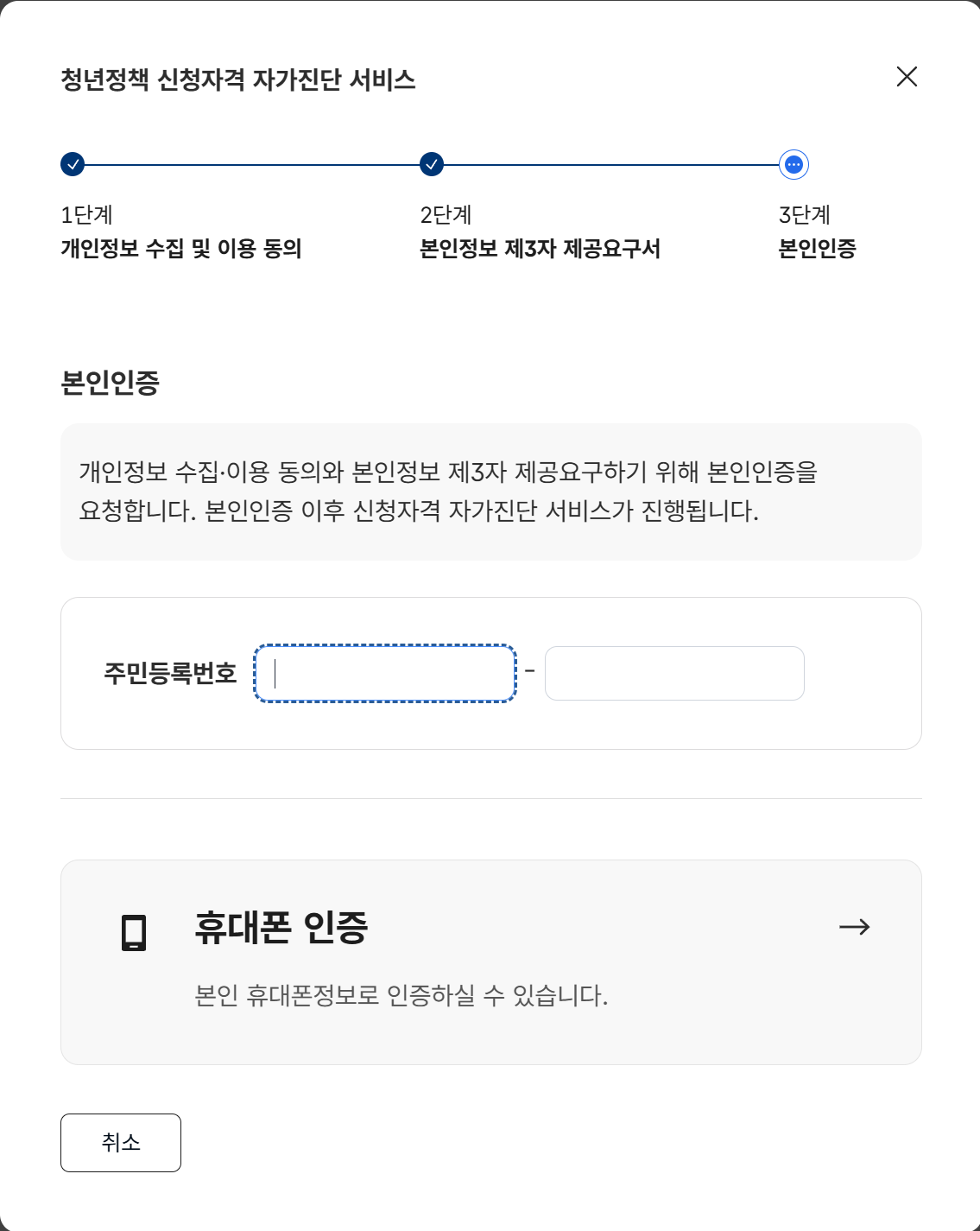
Task: Focus the first 주민등록번호 input field
Action: 385,673
